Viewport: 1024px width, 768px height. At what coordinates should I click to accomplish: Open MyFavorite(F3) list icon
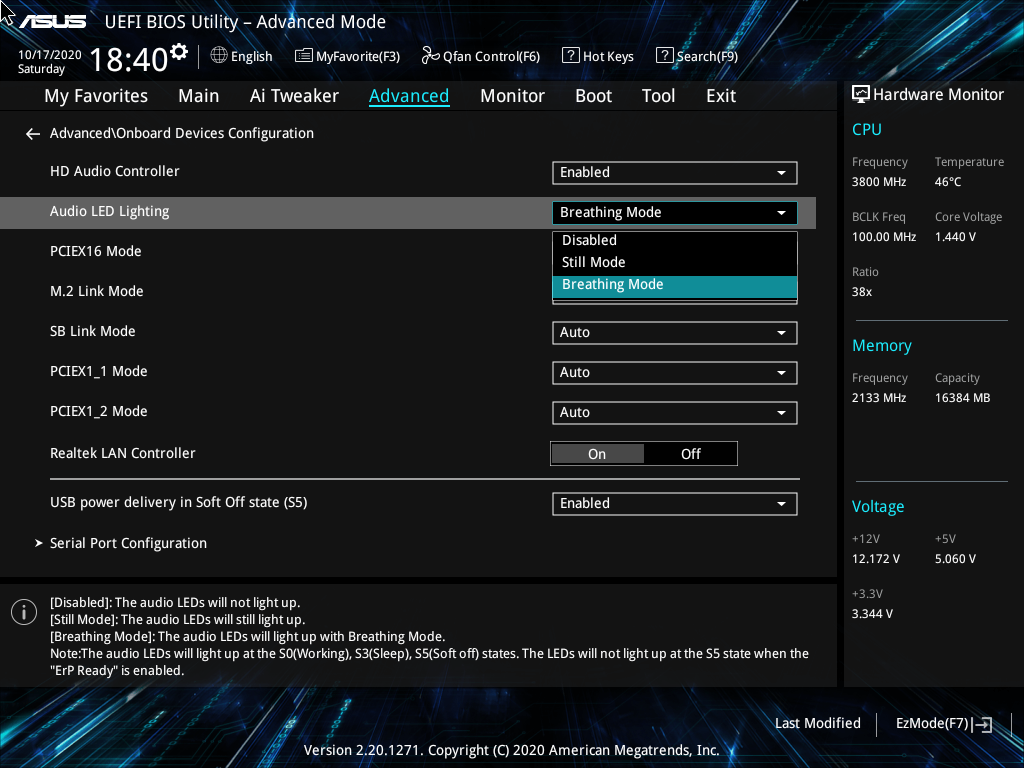(x=304, y=56)
